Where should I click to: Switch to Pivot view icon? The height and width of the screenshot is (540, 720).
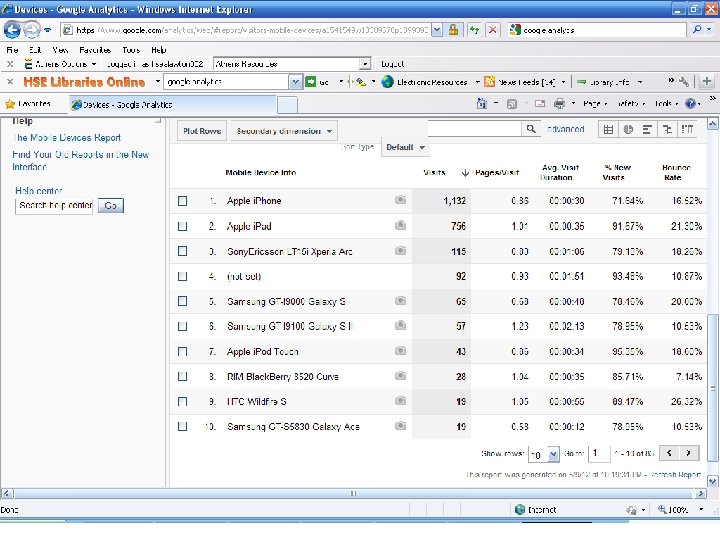[x=687, y=130]
